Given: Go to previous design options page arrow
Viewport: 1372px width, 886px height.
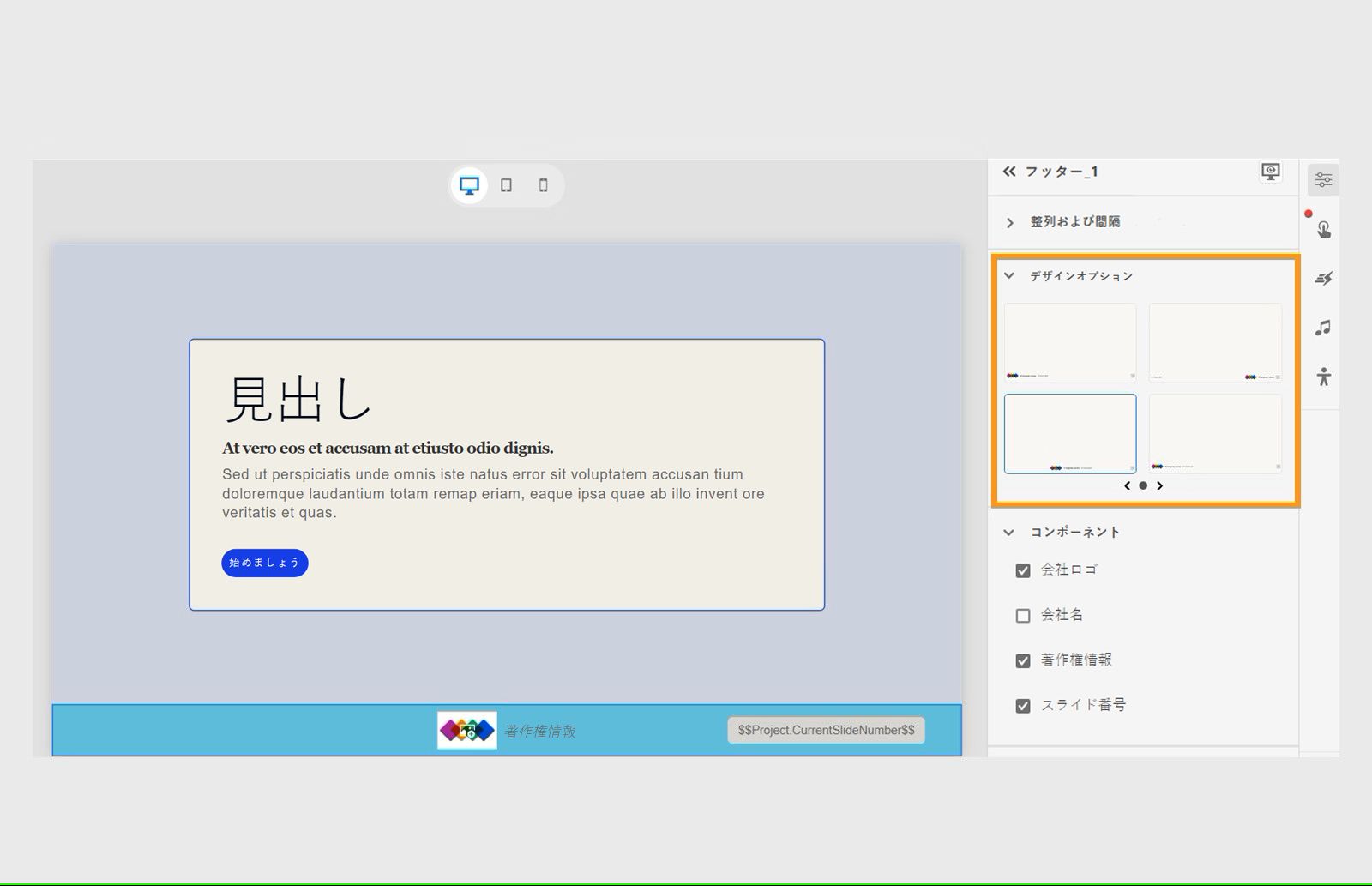Looking at the screenshot, I should tap(1127, 485).
